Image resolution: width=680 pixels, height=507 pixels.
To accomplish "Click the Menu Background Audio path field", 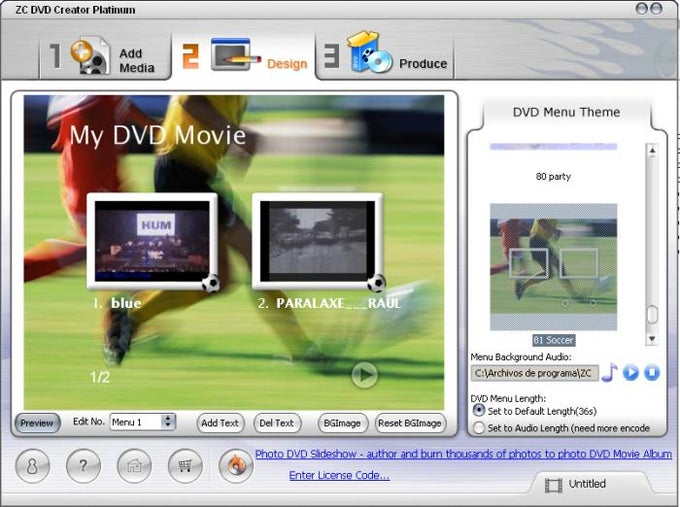I will [x=534, y=373].
